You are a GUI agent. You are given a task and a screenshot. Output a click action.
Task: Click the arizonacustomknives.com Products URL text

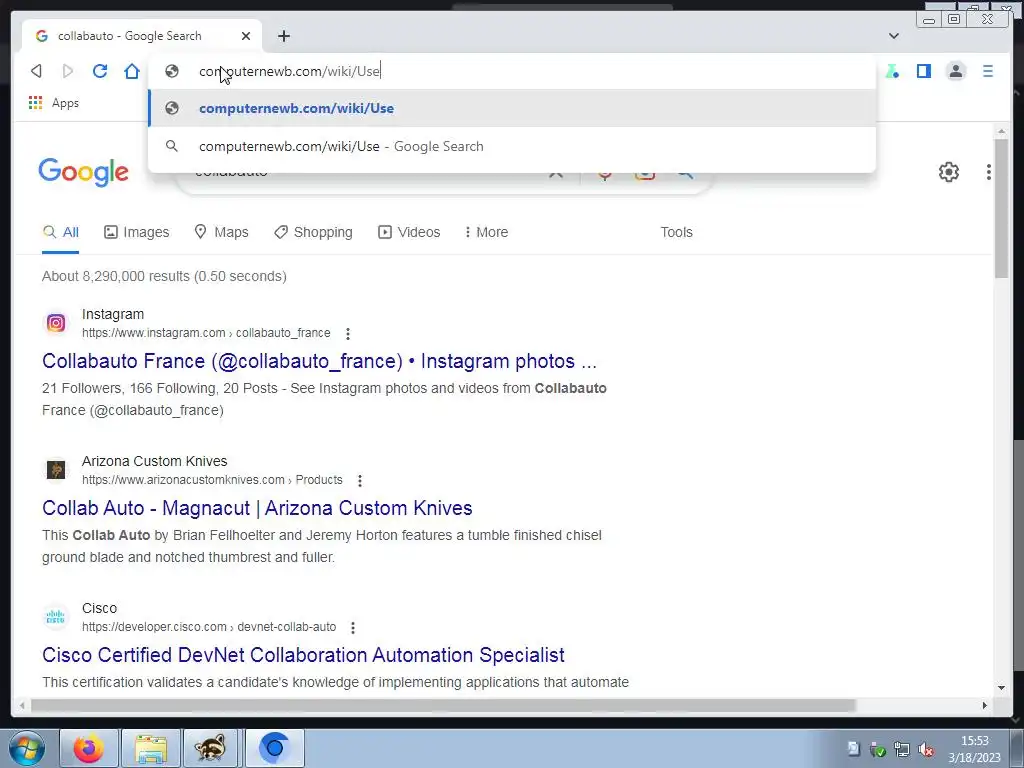pos(212,480)
